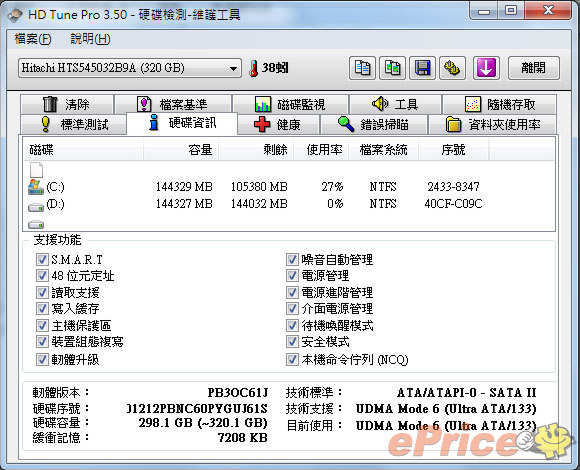Select the D: capacity value 144327 MB

184,204
